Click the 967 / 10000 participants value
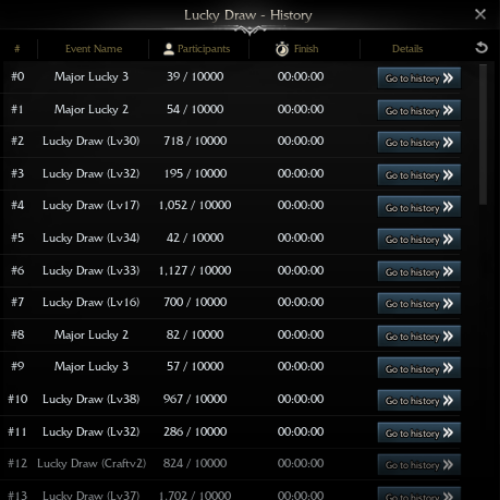The width and height of the screenshot is (500, 500). tap(195, 399)
